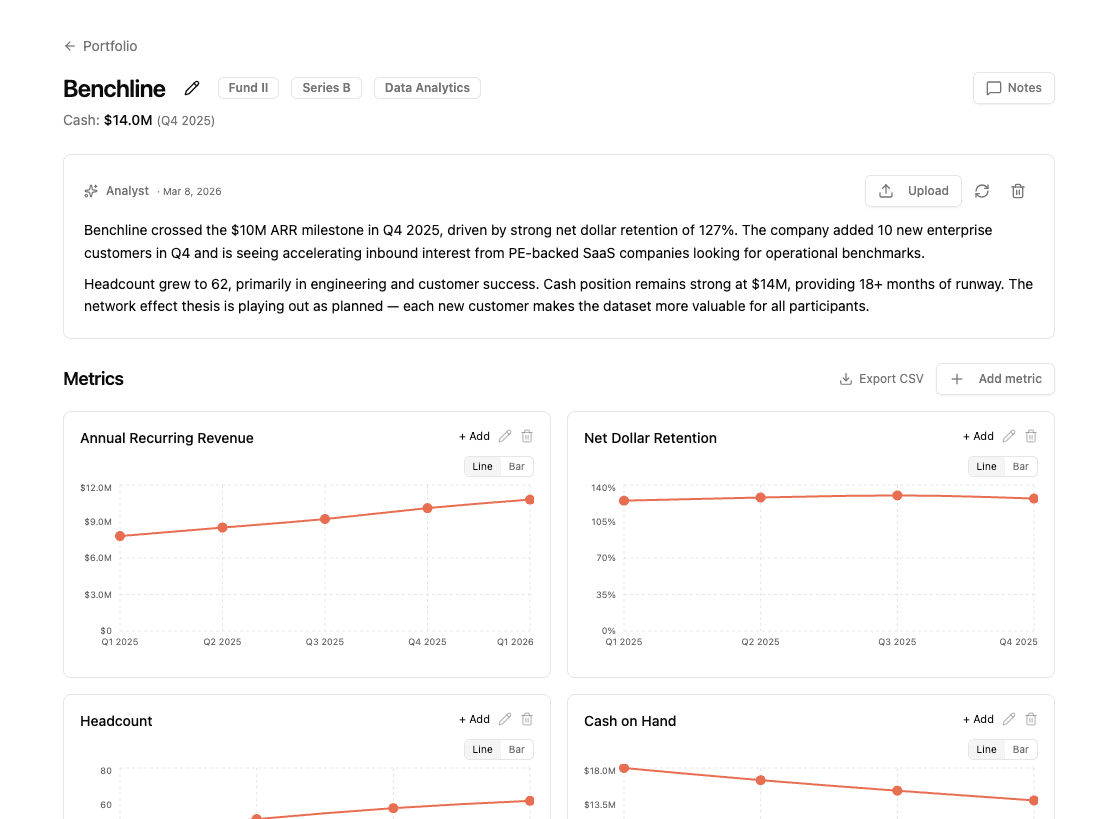
Task: Switch Annual Recurring Revenue chart to Line
Action: (x=482, y=467)
